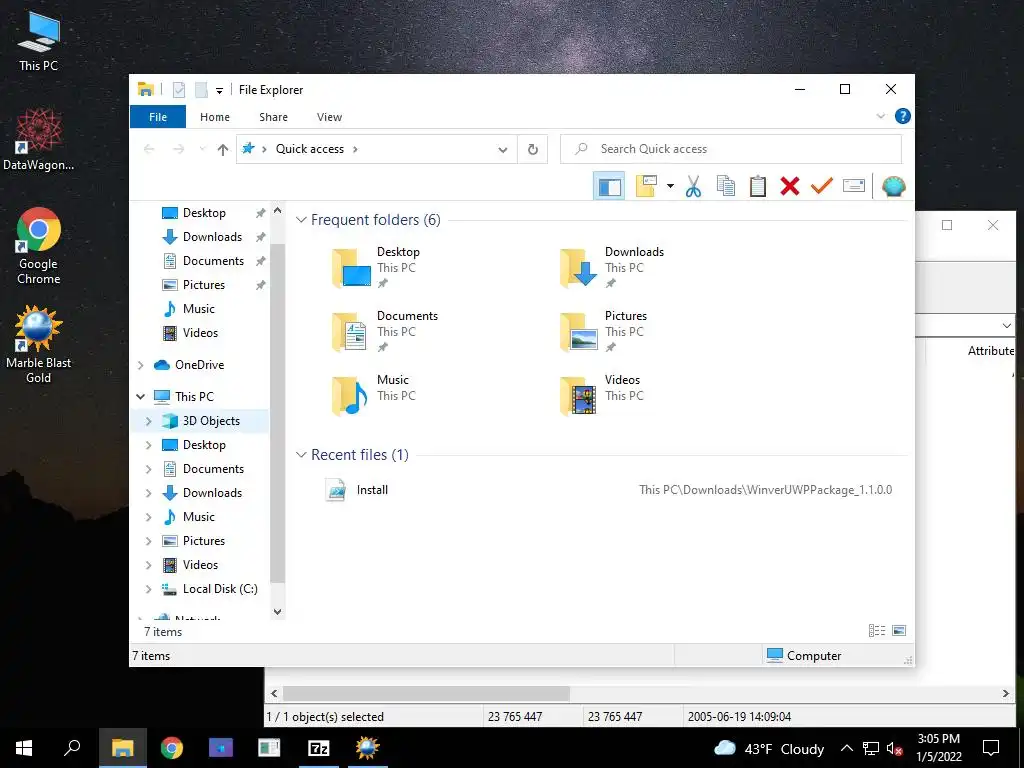Toggle the preview pane toolbar icon
This screenshot has width=1024, height=768.
609,187
